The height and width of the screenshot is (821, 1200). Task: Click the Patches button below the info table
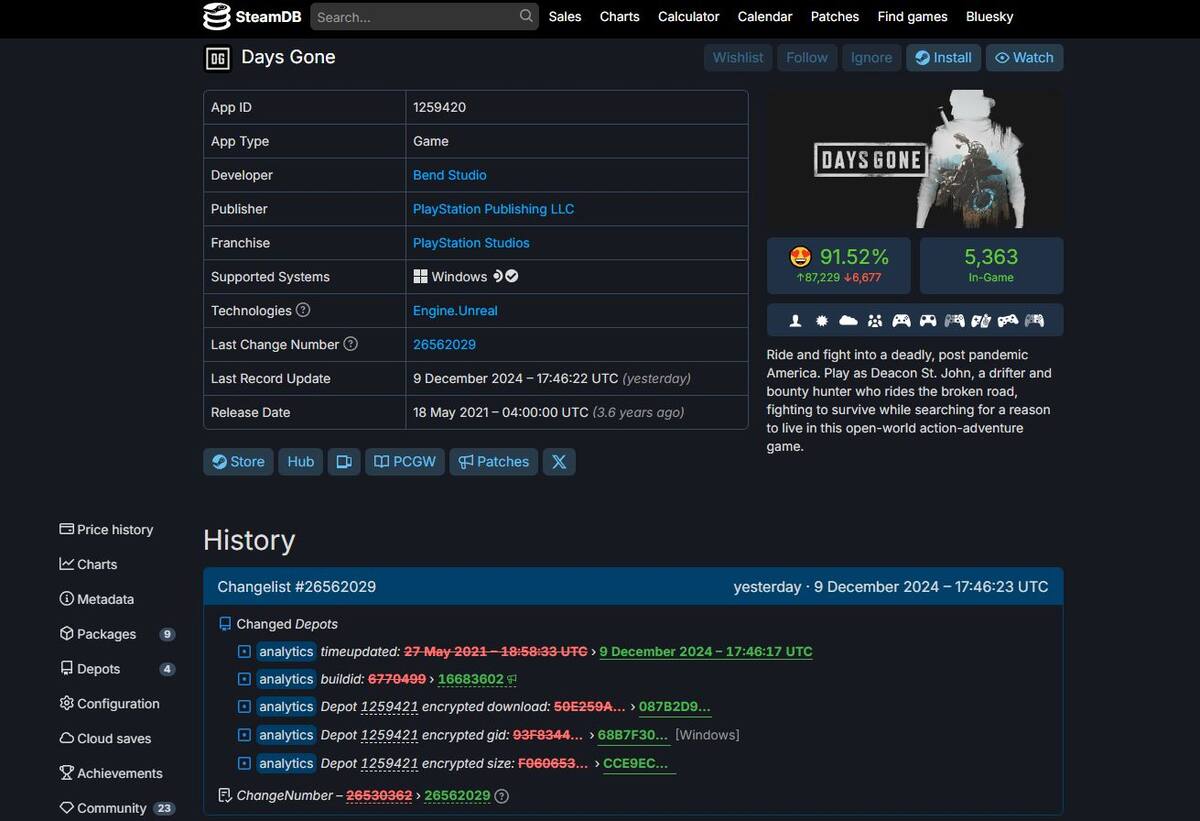pos(494,461)
